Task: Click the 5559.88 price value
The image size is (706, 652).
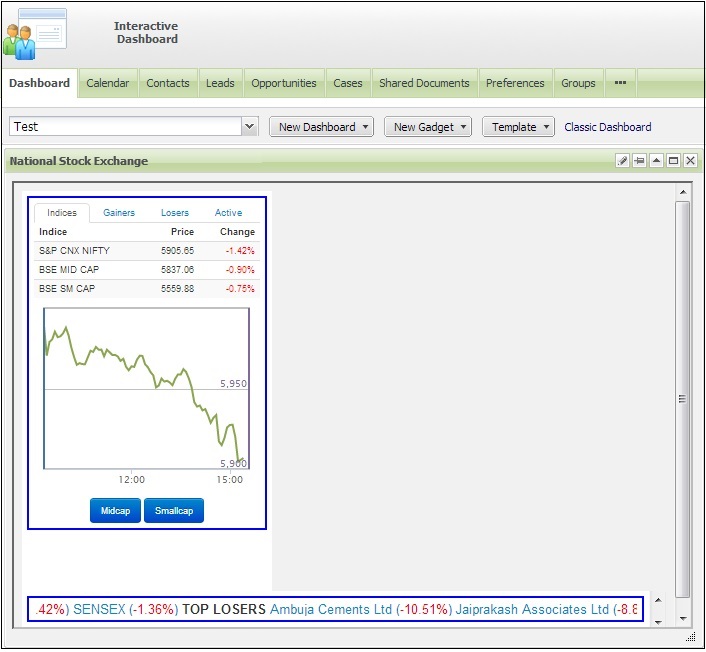Action: pyautogui.click(x=177, y=289)
